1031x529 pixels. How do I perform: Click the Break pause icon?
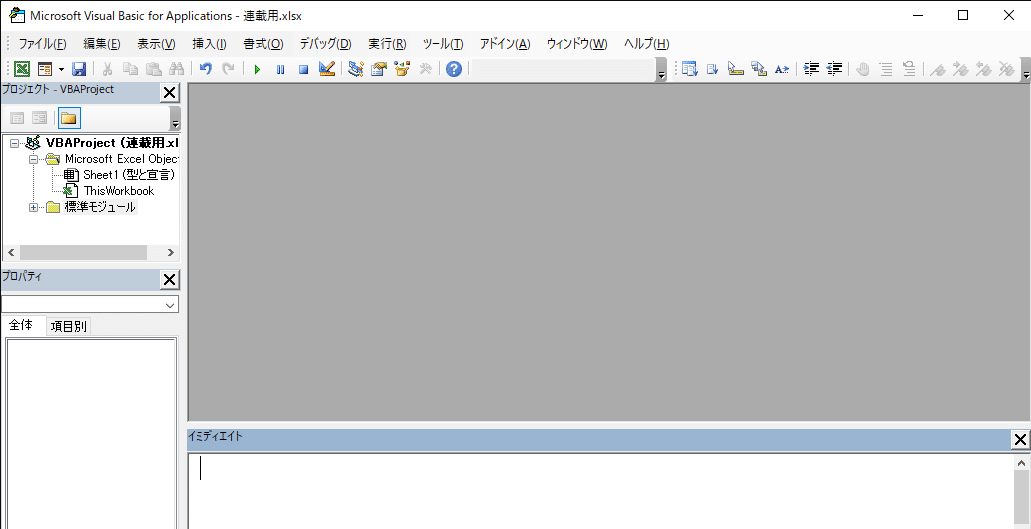tap(281, 69)
